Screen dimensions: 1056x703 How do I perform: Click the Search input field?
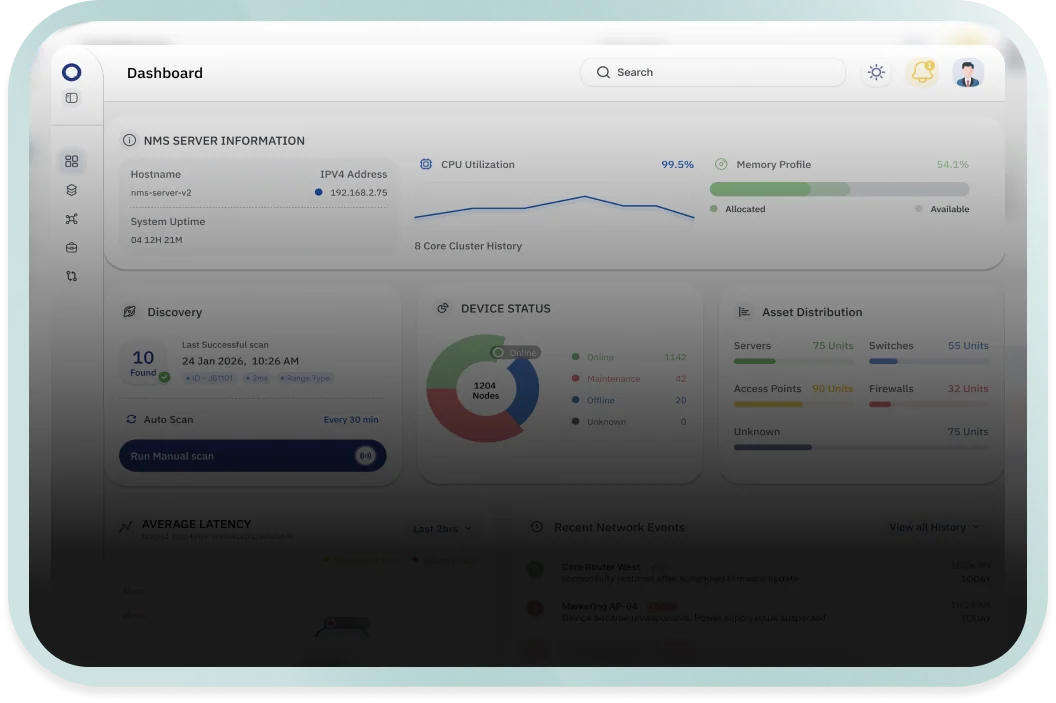(713, 72)
